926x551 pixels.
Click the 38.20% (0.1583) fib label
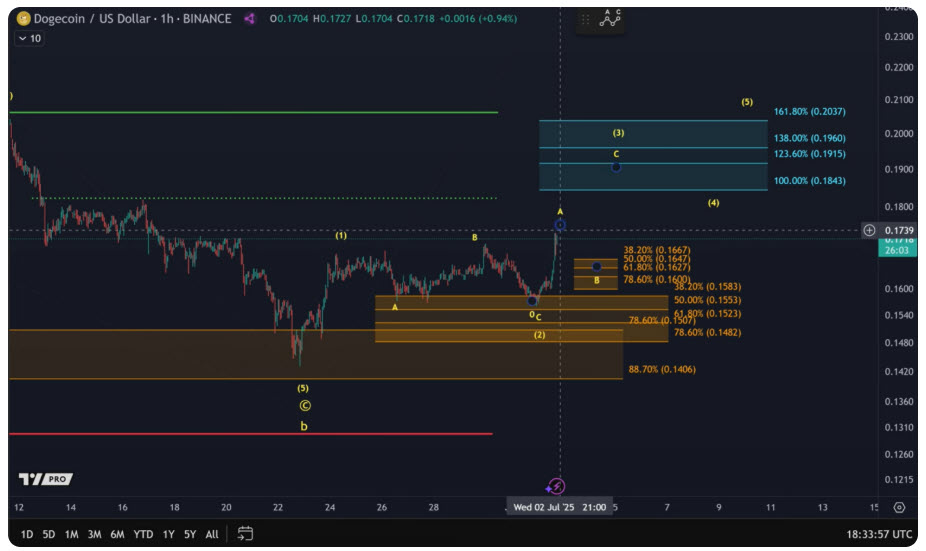(707, 287)
